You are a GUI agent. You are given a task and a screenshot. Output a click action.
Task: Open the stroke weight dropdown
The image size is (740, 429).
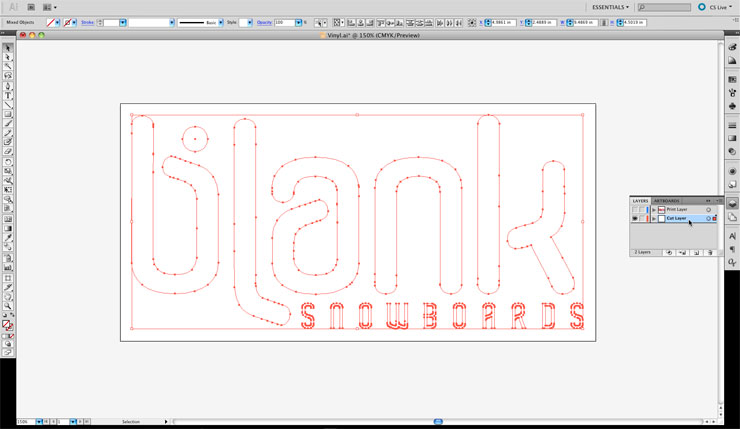[x=123, y=23]
